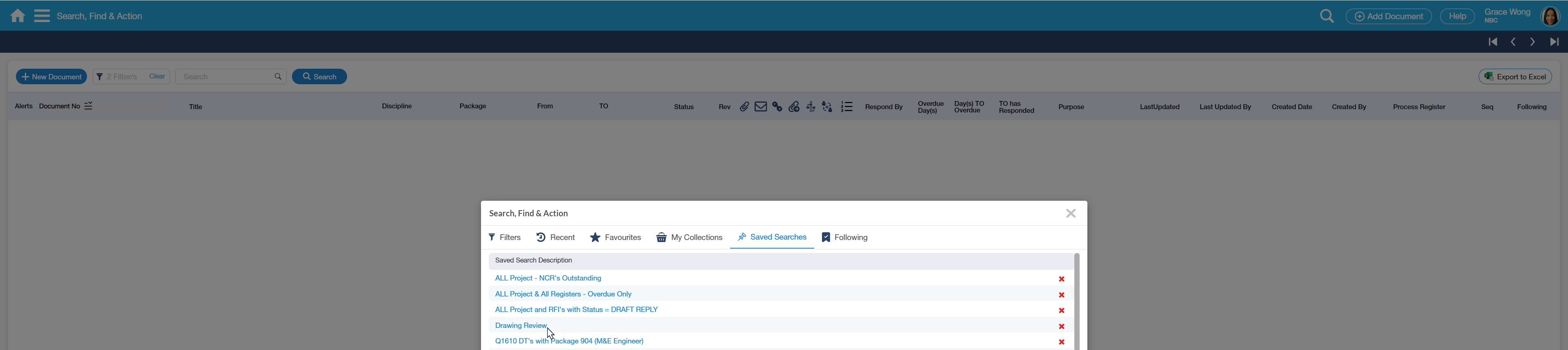This screenshot has height=350, width=1568.
Task: Click the Export to Excel button
Action: (1515, 77)
